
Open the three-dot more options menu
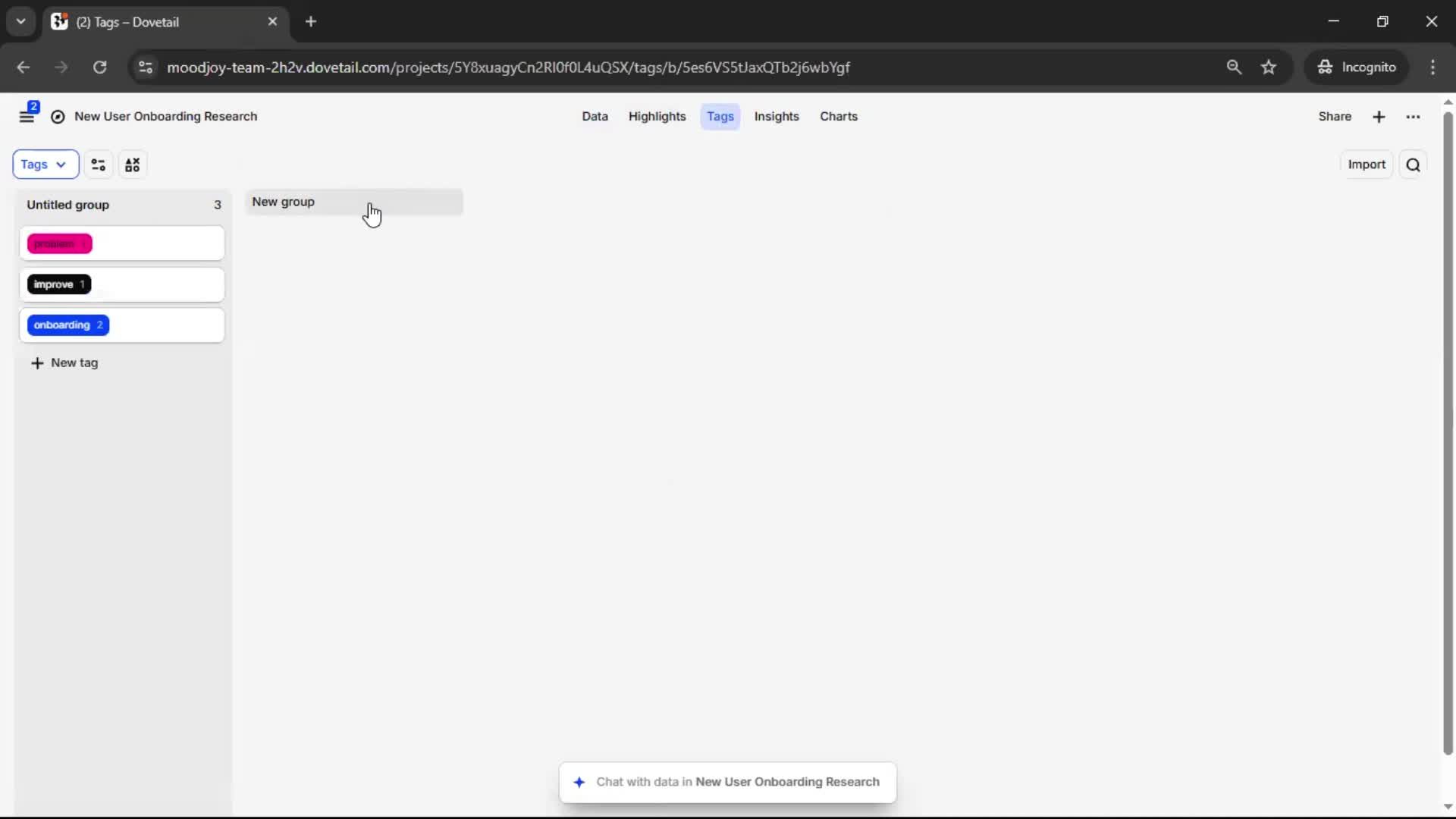1413,117
